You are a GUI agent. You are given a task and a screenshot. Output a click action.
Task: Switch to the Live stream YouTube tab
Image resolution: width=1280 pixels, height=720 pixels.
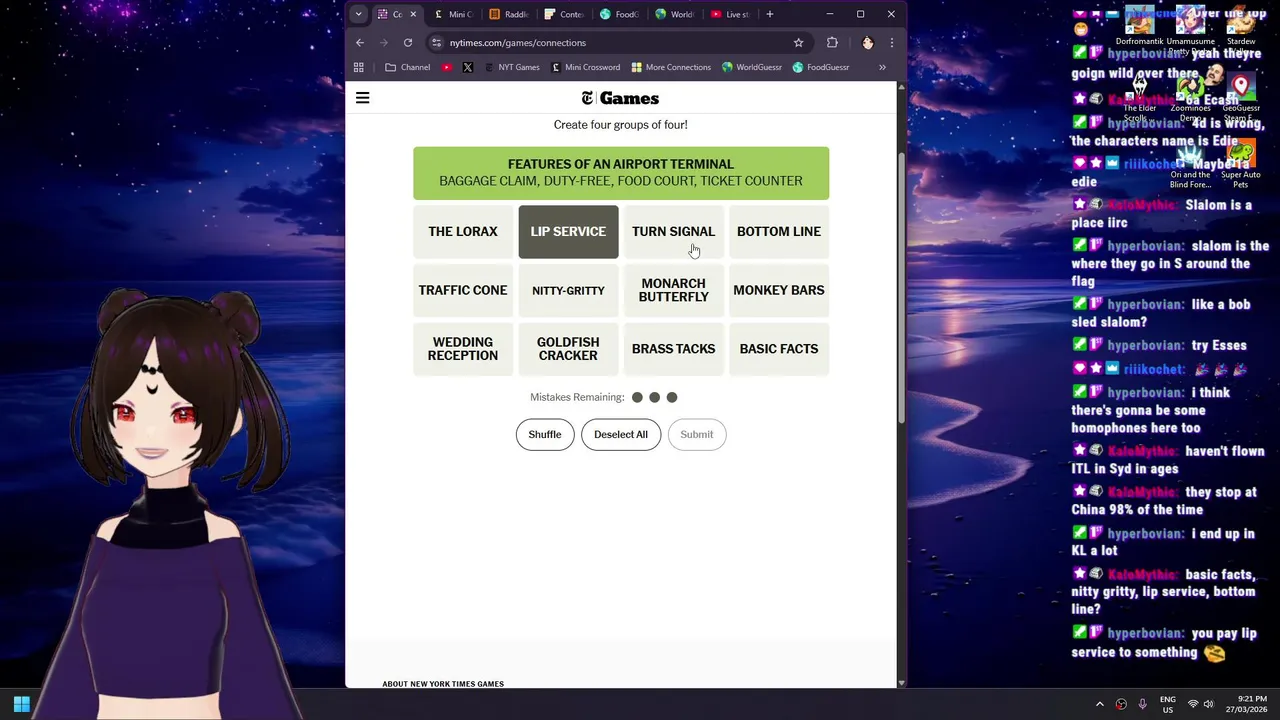(x=730, y=14)
